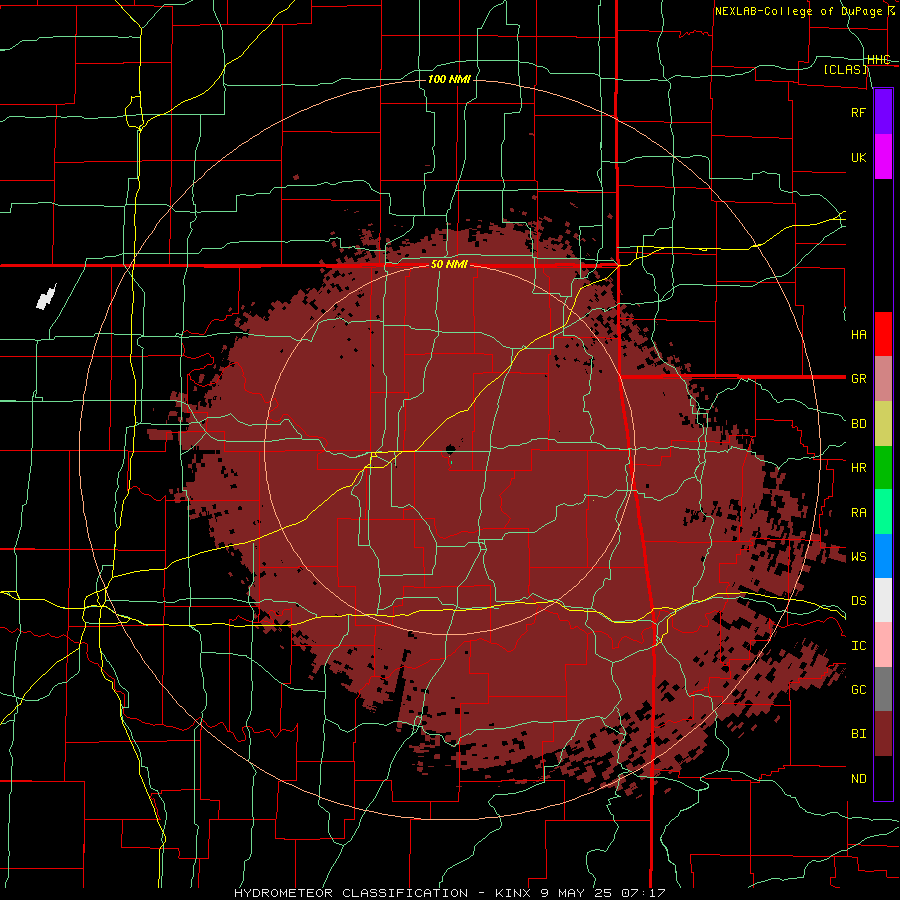Click the RF legend label
The height and width of the screenshot is (900, 900).
(858, 112)
